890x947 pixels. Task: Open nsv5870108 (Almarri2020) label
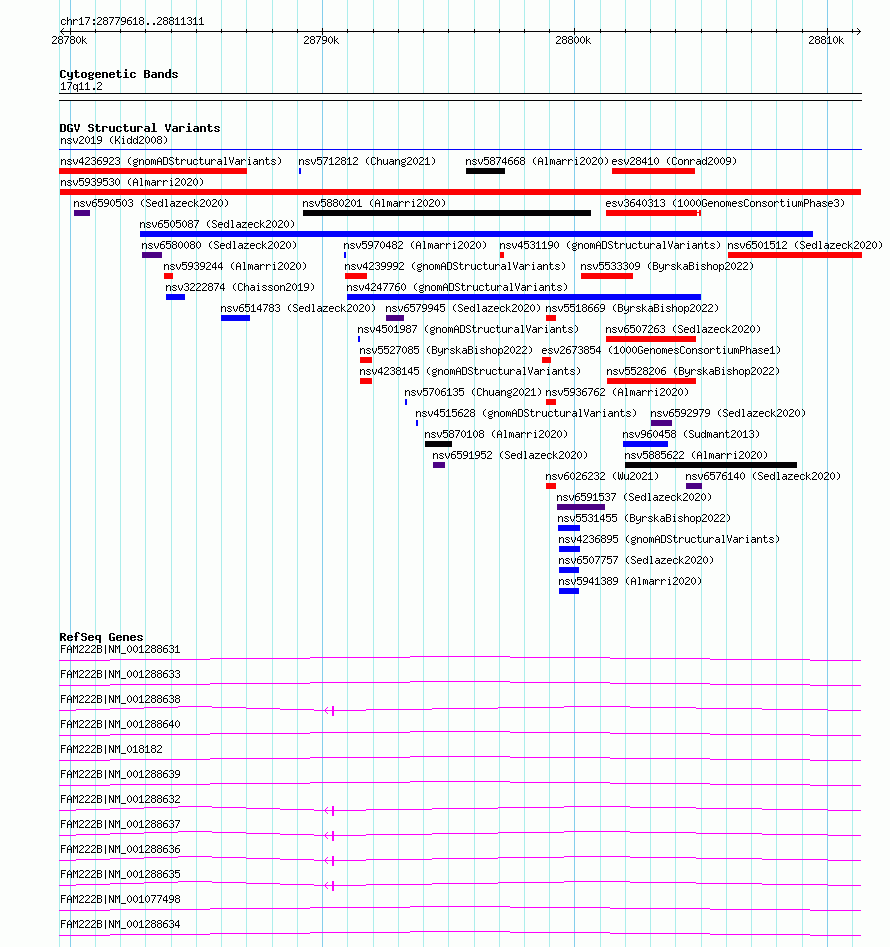coord(496,434)
